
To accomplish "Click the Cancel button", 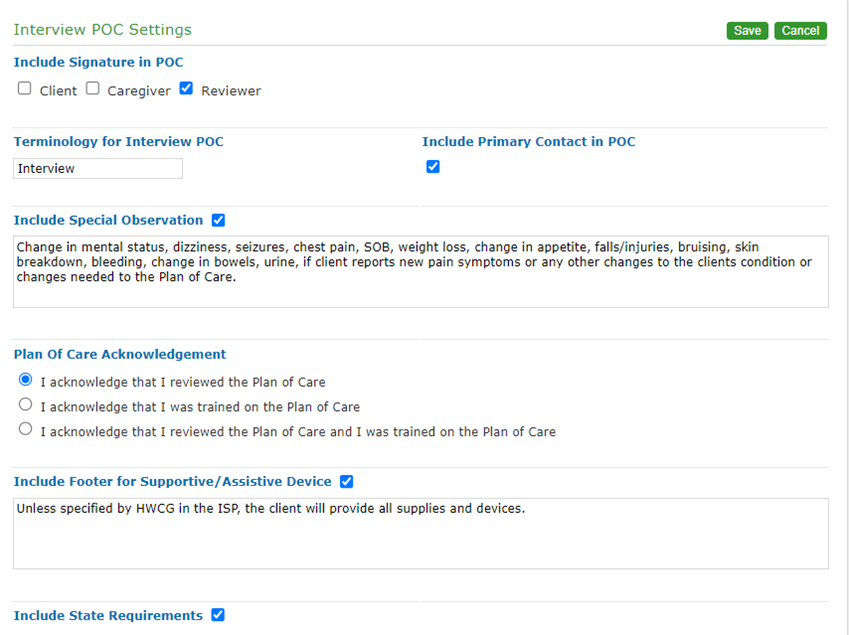I will point(800,31).
